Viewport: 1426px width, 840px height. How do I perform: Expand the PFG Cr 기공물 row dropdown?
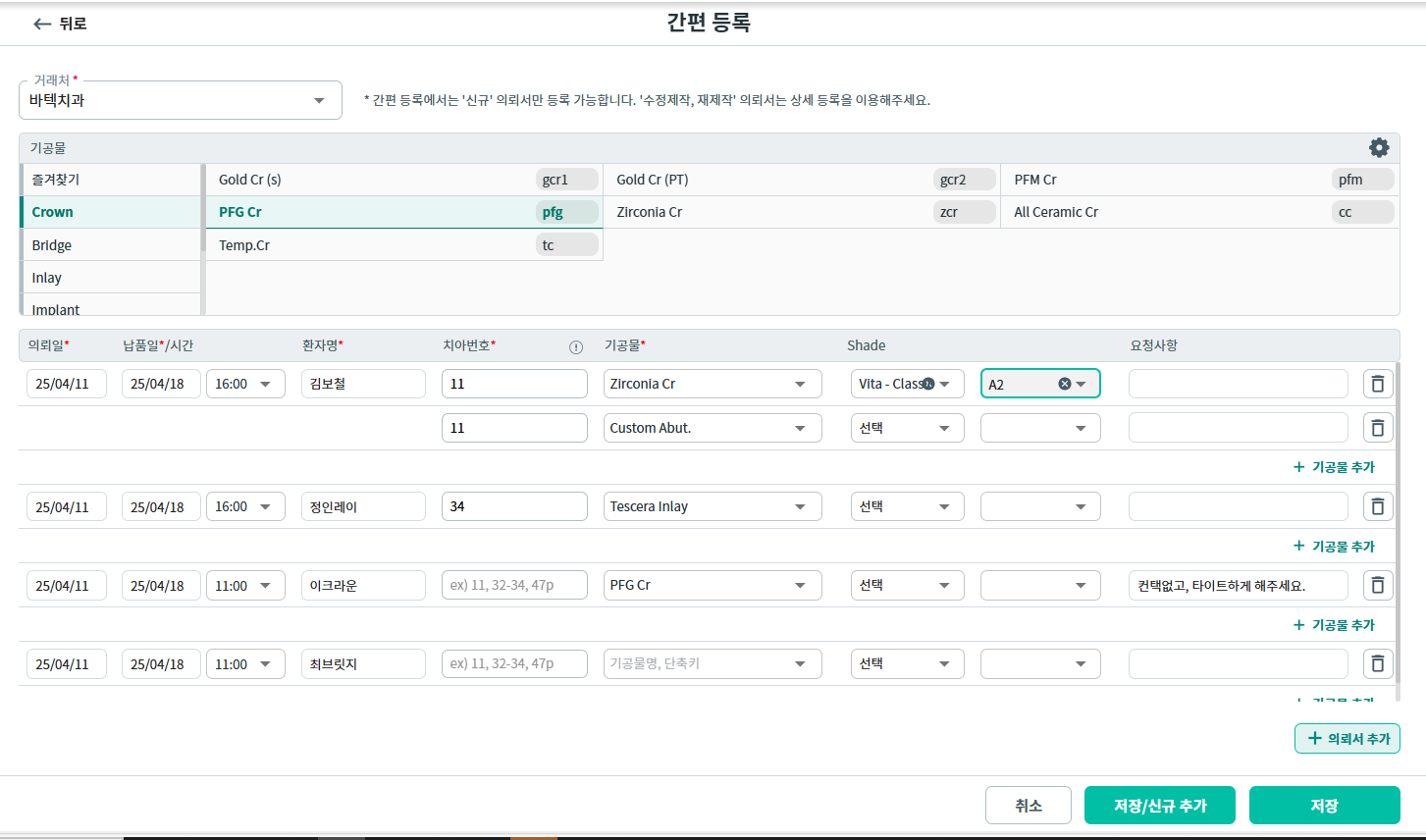[800, 585]
